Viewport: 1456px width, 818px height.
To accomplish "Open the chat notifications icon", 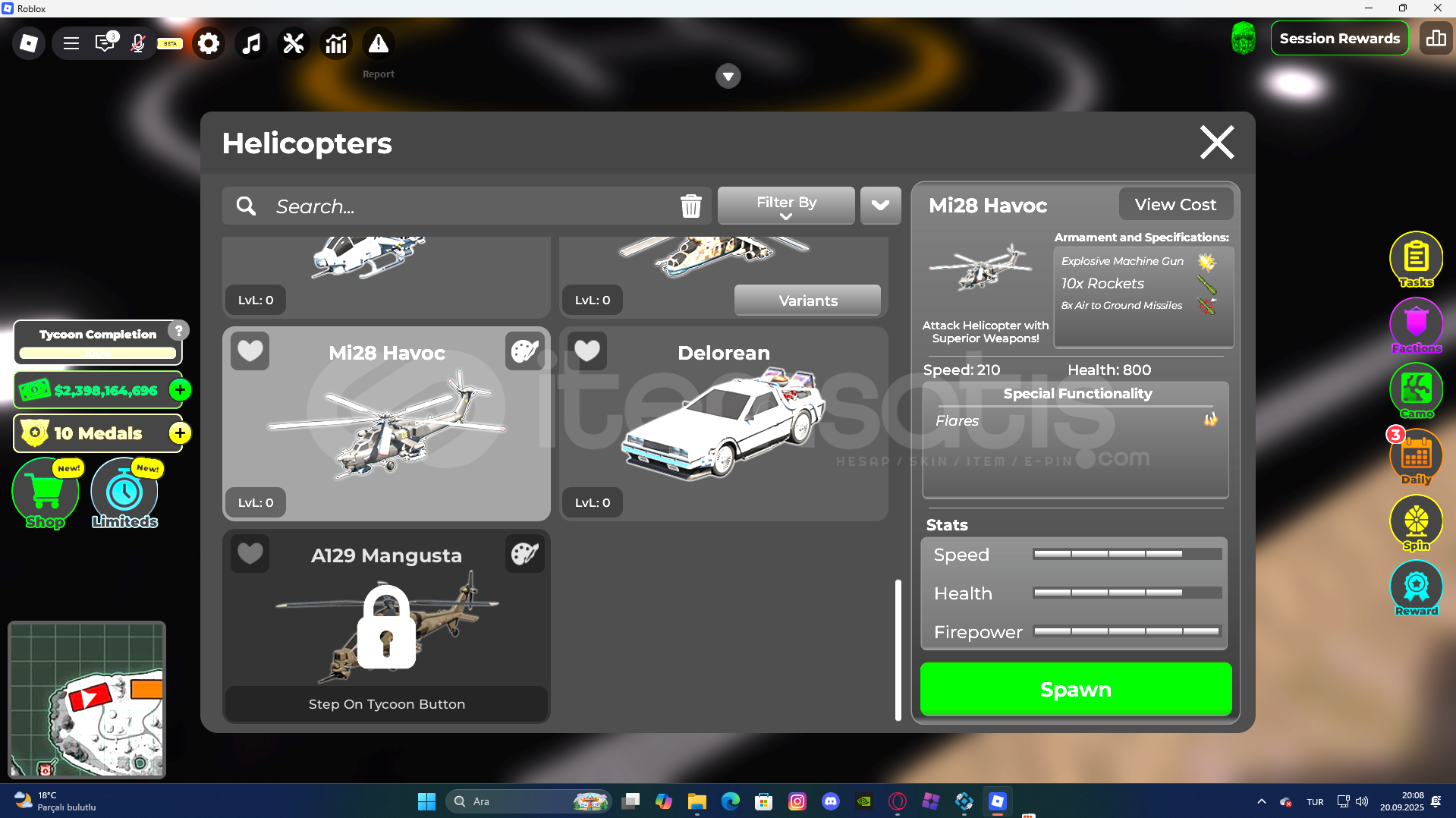I will 105,42.
